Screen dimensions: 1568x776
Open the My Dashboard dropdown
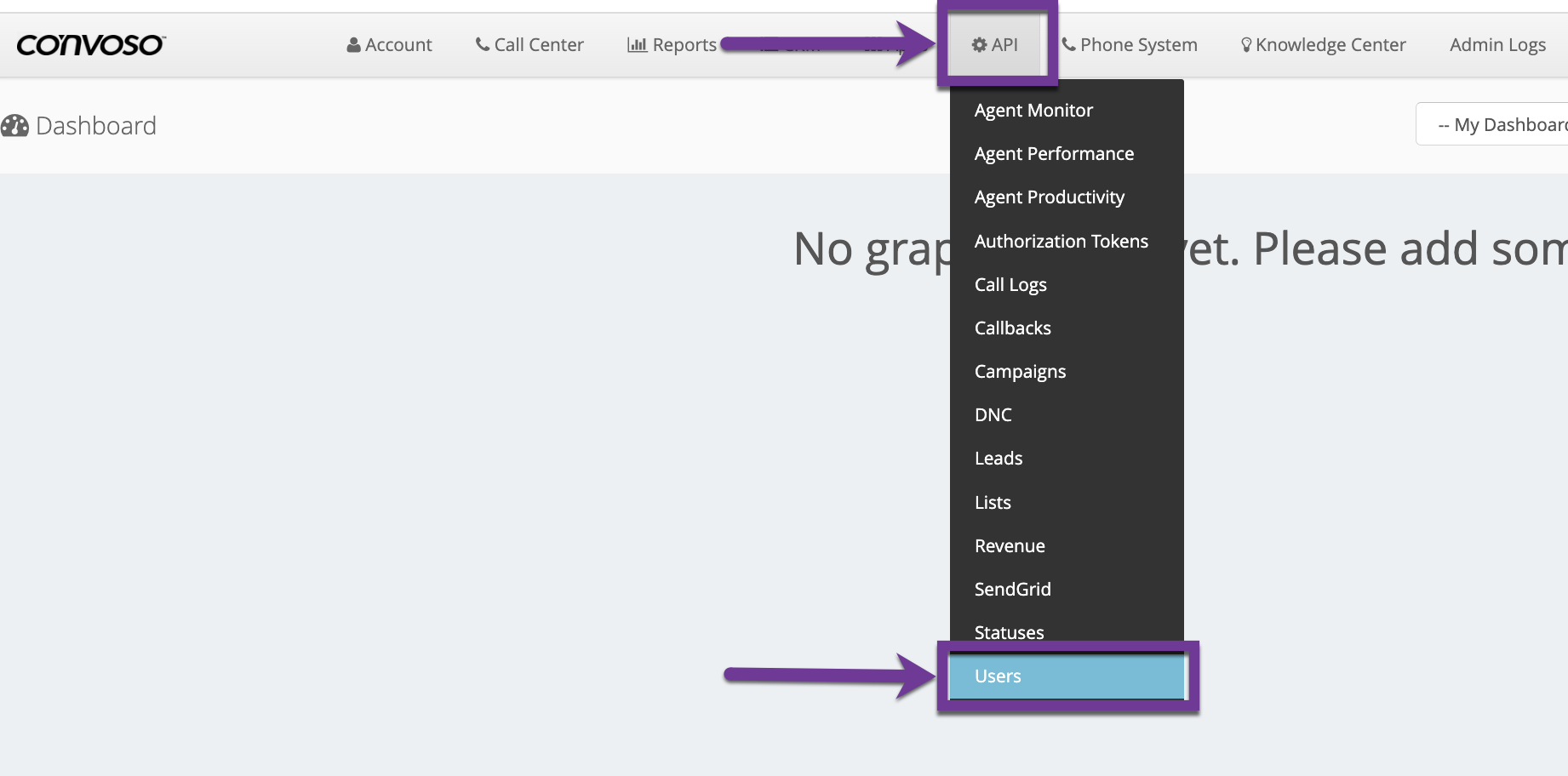(x=1498, y=125)
